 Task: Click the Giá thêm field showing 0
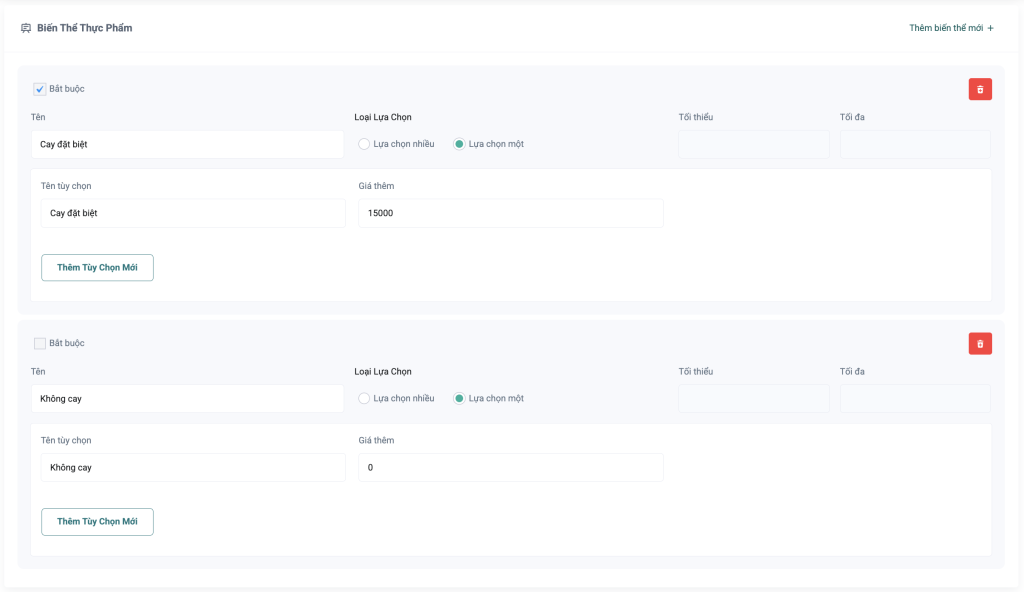click(510, 467)
